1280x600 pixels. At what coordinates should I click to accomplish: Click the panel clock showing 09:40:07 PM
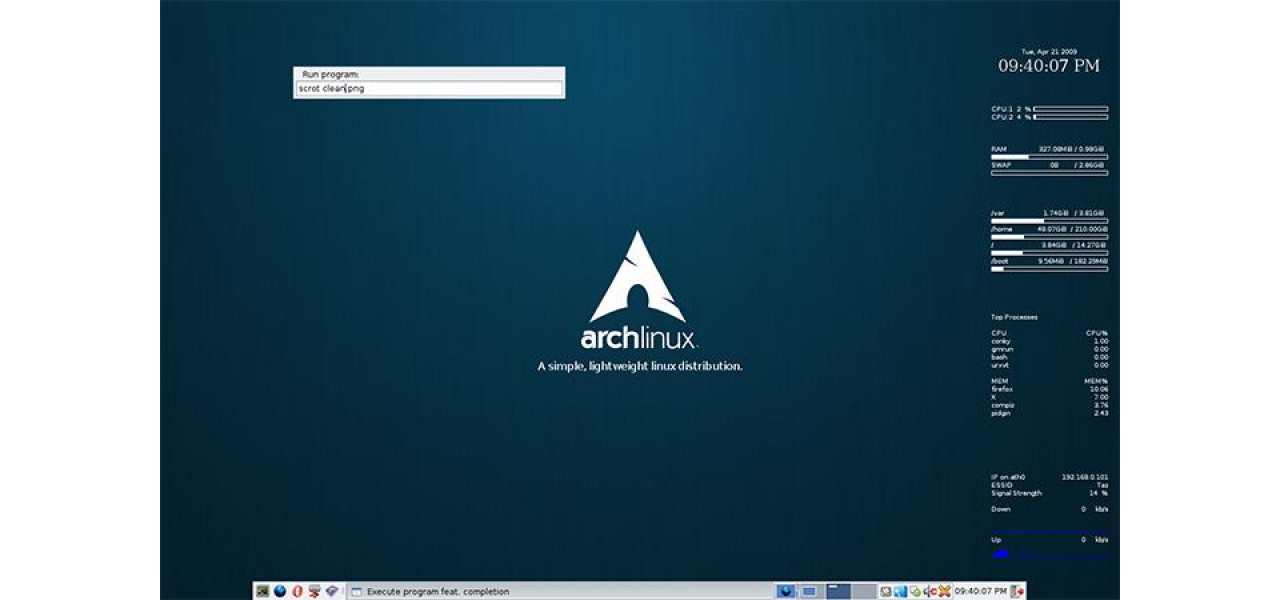[981, 591]
